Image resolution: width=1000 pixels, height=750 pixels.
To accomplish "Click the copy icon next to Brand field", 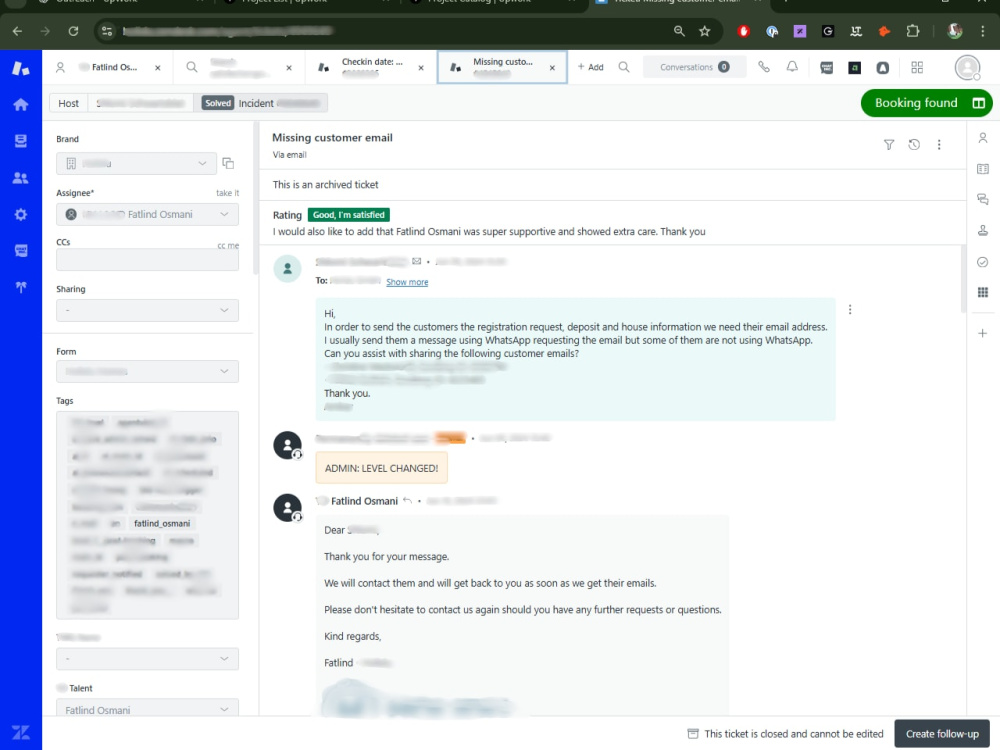I will 228,163.
